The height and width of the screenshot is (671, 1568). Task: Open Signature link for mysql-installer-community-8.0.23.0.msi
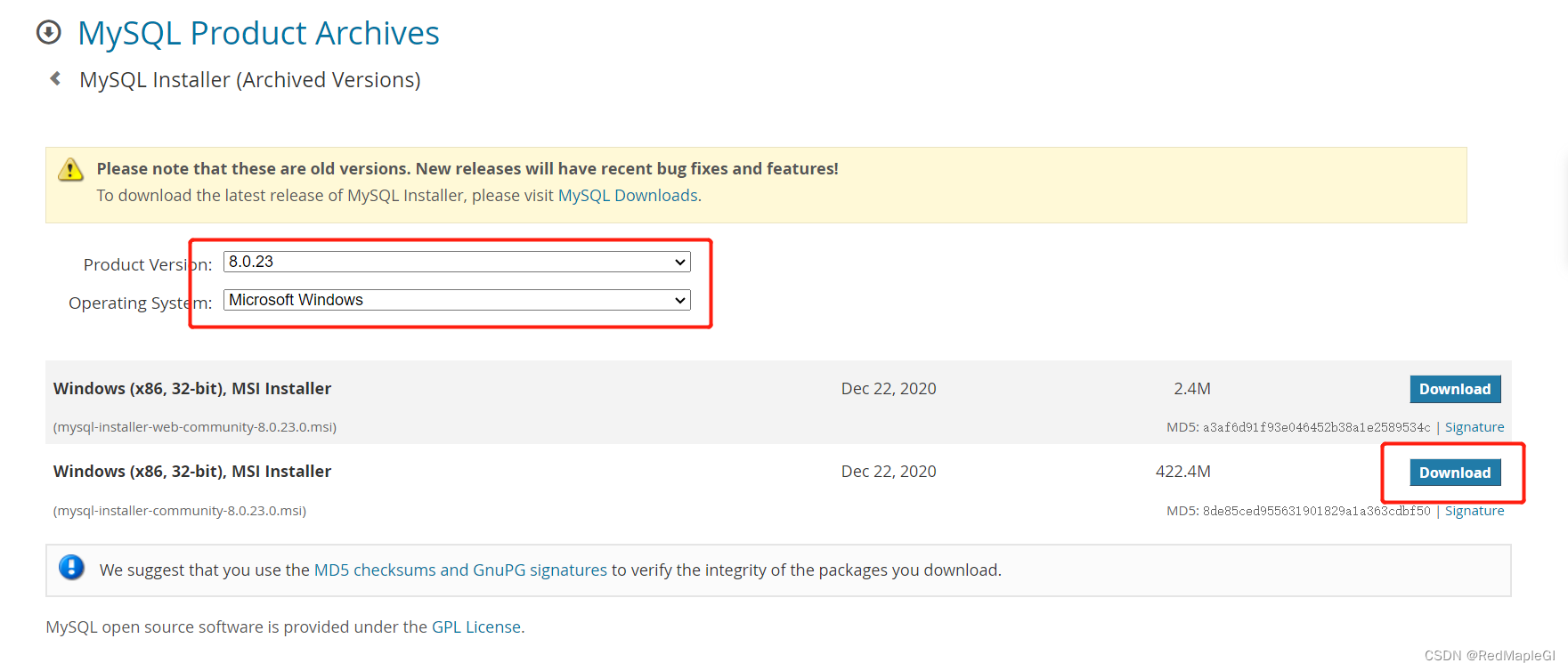[x=1475, y=511]
